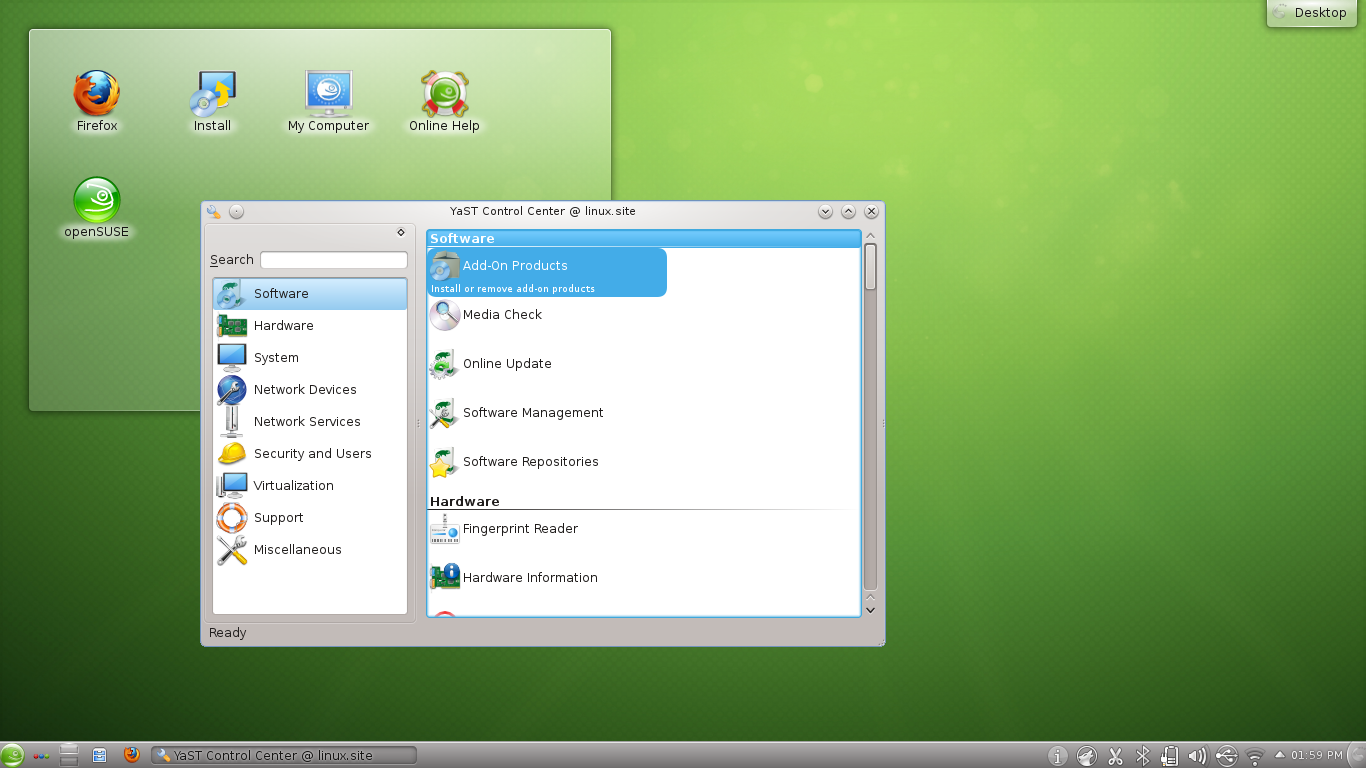
Task: Launch the Media Check module
Action: tap(486, 315)
